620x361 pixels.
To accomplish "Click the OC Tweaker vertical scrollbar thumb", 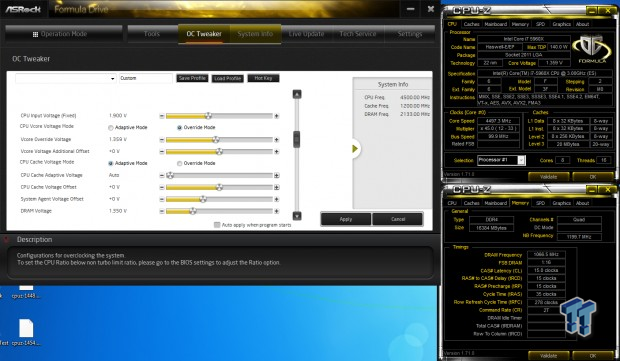I will pos(297,139).
